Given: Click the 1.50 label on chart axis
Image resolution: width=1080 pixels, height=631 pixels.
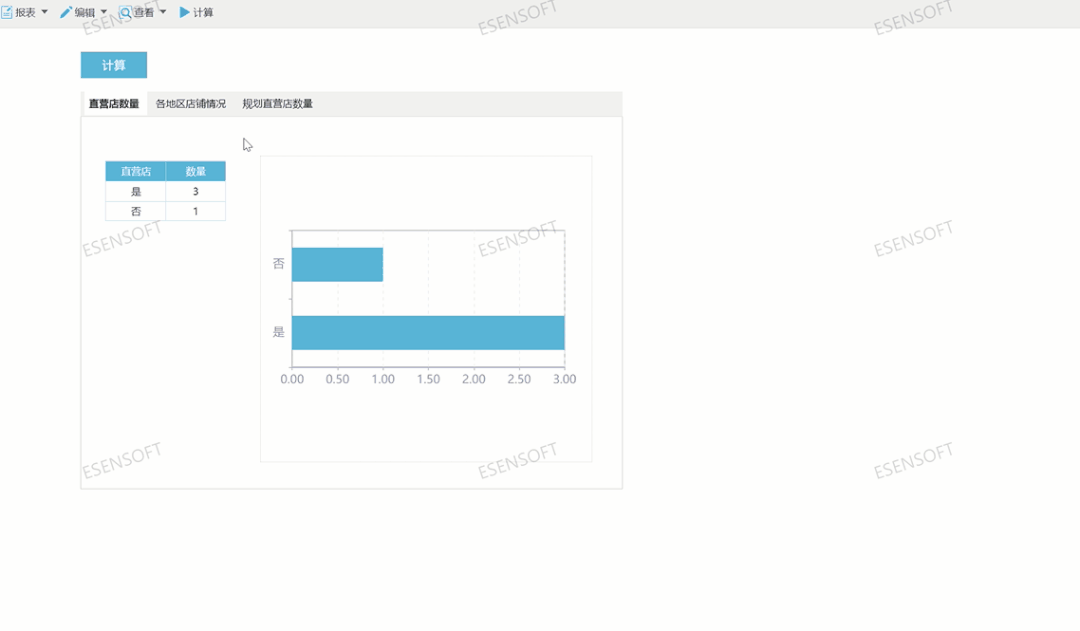Looking at the screenshot, I should [428, 380].
